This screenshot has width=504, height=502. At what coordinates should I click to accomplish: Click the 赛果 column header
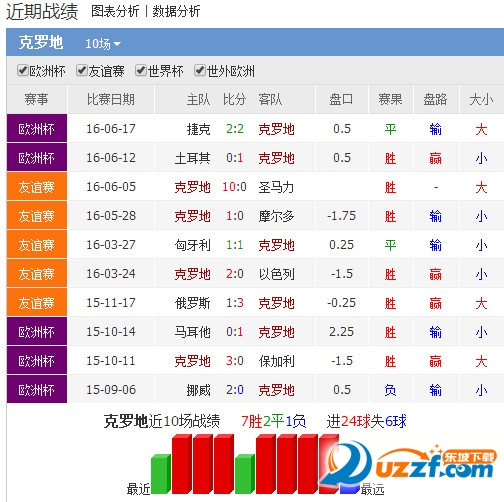coord(390,99)
